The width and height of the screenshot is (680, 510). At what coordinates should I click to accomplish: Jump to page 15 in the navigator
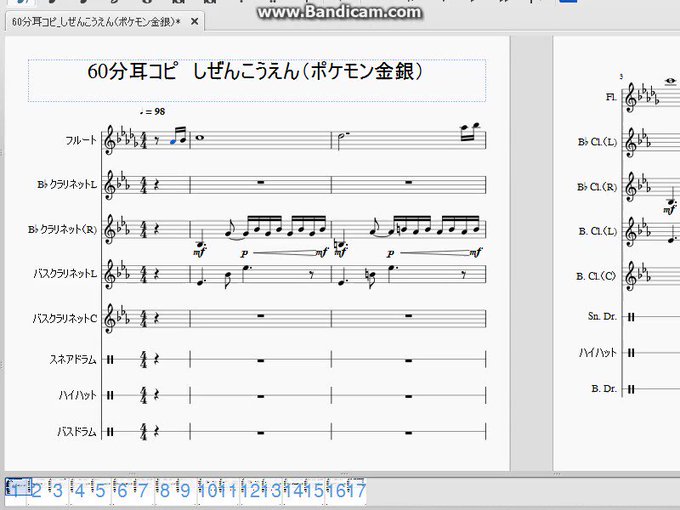click(x=314, y=490)
